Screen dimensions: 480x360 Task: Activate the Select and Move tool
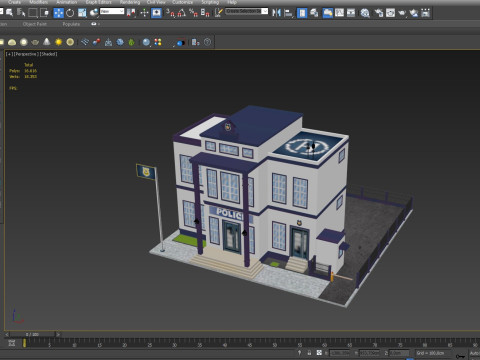pos(58,13)
